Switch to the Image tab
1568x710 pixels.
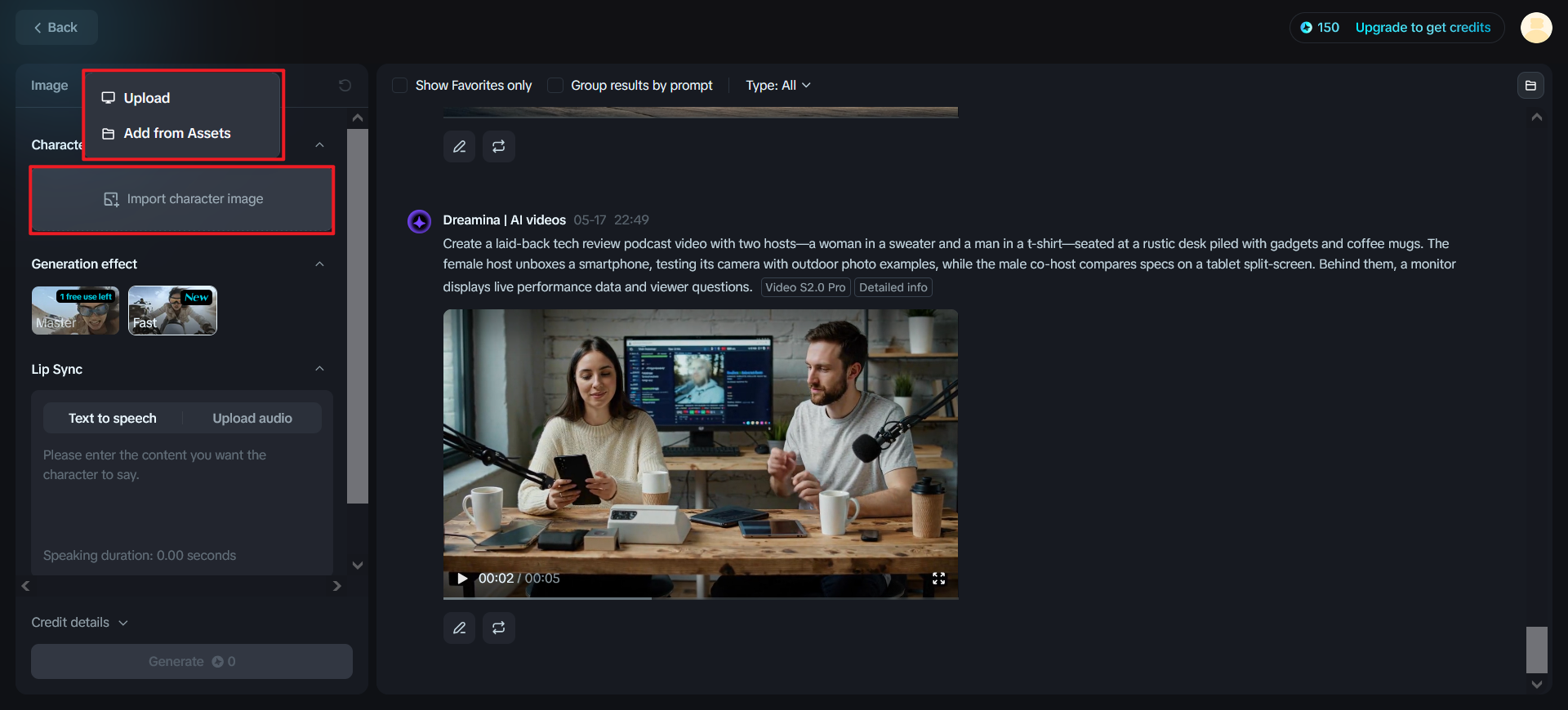click(49, 85)
